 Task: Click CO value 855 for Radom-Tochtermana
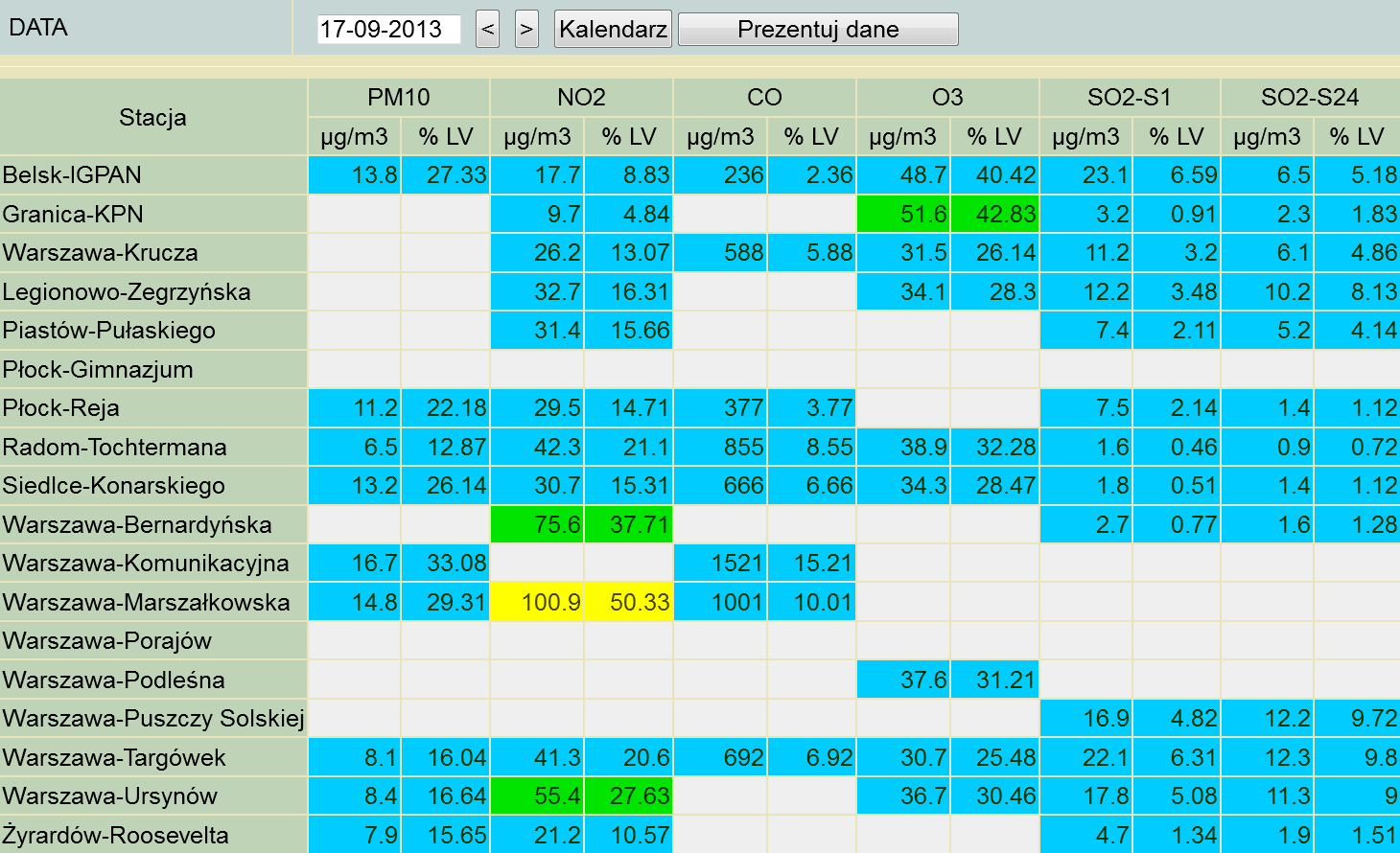point(720,448)
